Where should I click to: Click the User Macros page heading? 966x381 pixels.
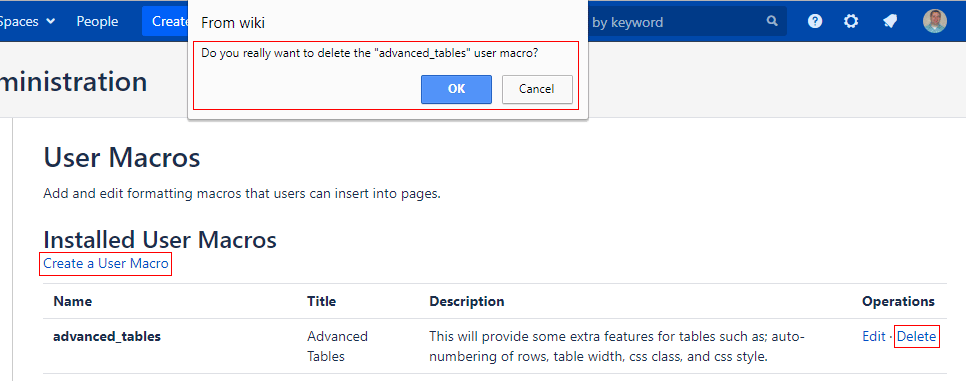122,158
